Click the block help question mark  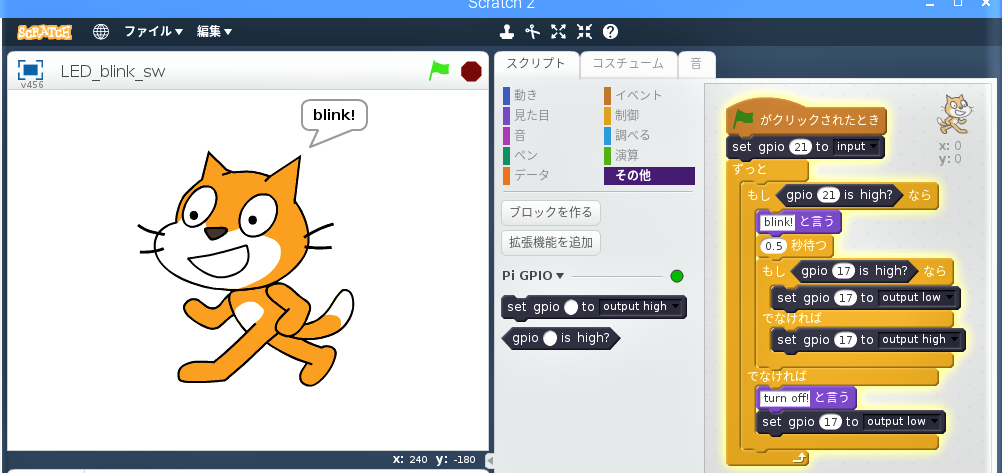point(610,31)
